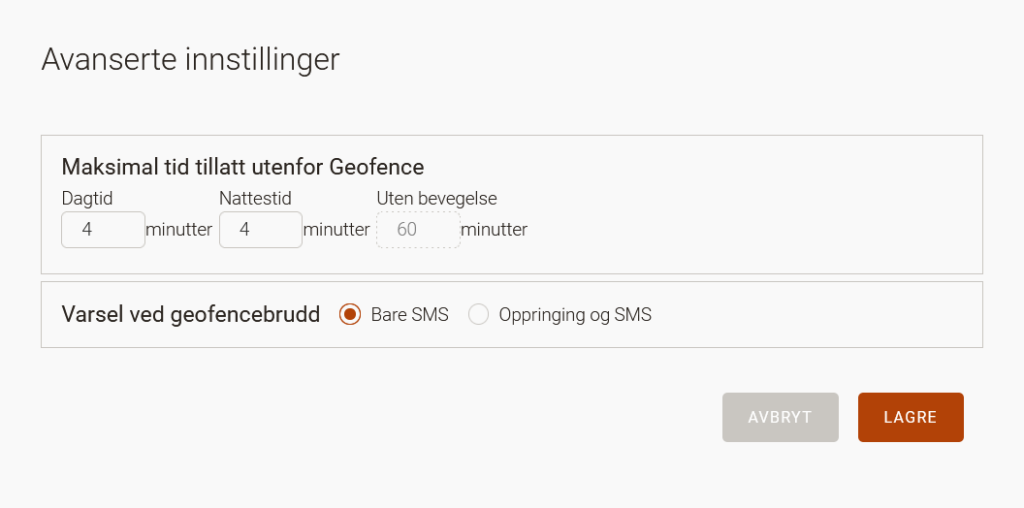This screenshot has height=508, width=1024.
Task: Click the 'Oppringing og SMS' label text
Action: coord(575,315)
